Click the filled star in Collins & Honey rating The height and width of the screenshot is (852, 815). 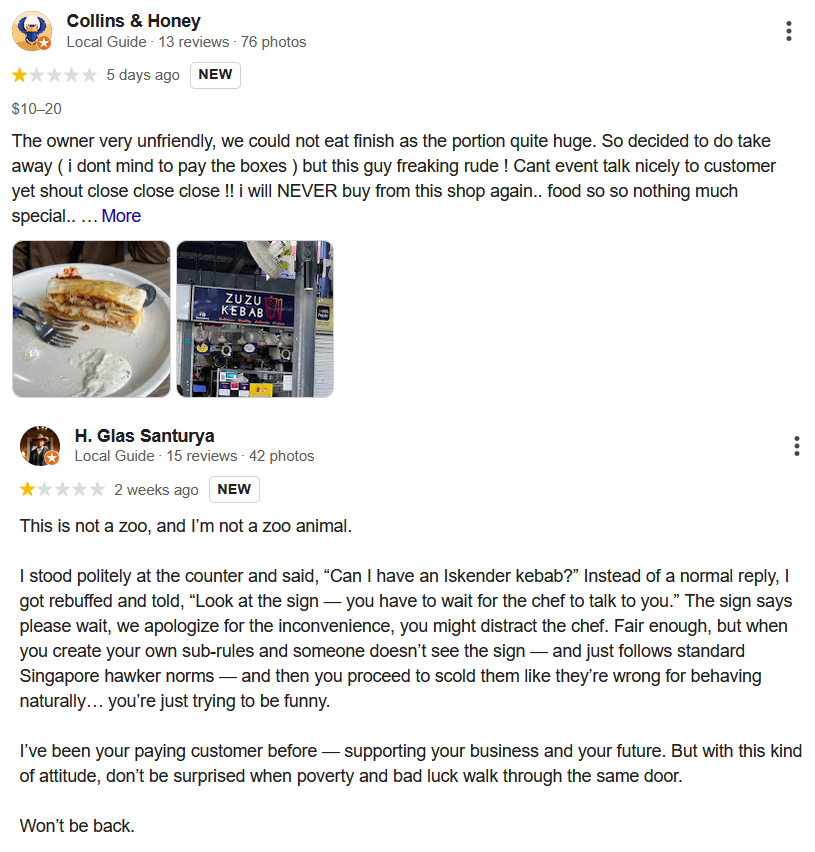pos(20,75)
